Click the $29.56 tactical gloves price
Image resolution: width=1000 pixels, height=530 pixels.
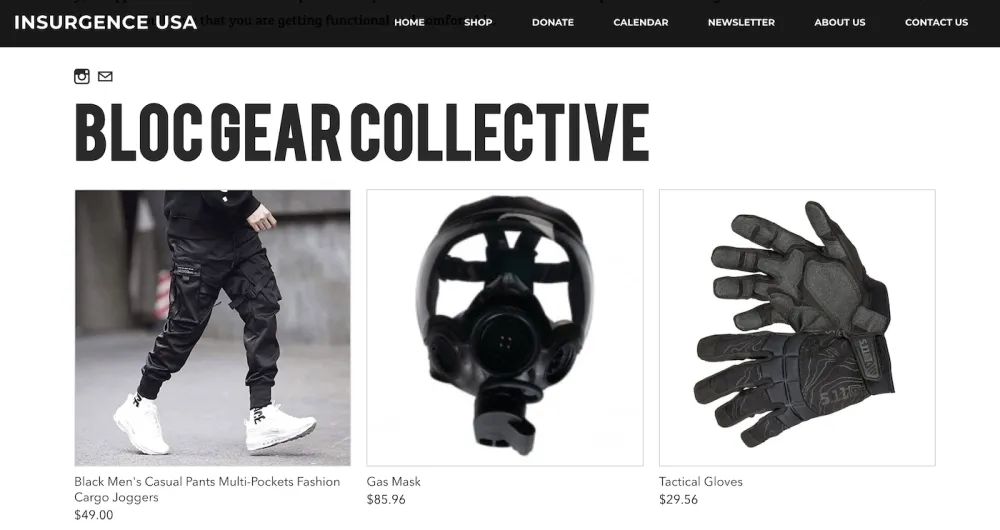679,499
